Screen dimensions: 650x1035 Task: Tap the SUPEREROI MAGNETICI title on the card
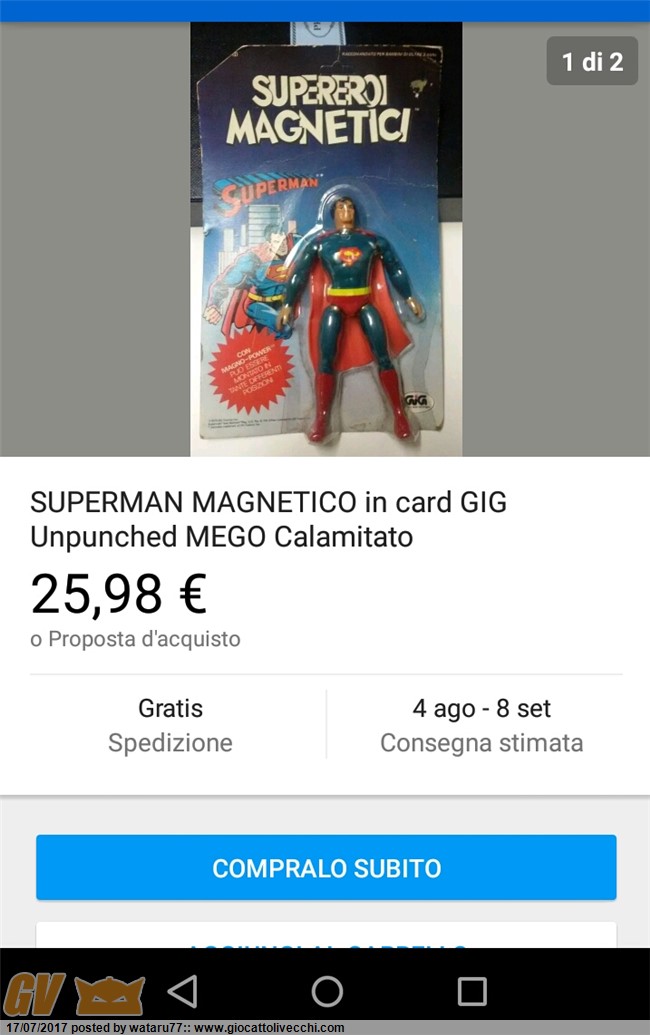click(x=319, y=111)
